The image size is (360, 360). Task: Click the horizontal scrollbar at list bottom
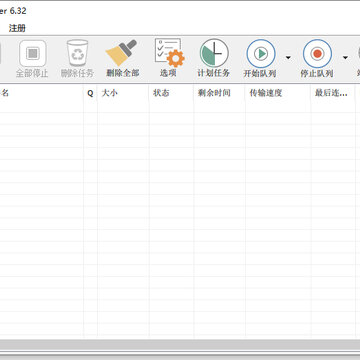click(x=180, y=345)
